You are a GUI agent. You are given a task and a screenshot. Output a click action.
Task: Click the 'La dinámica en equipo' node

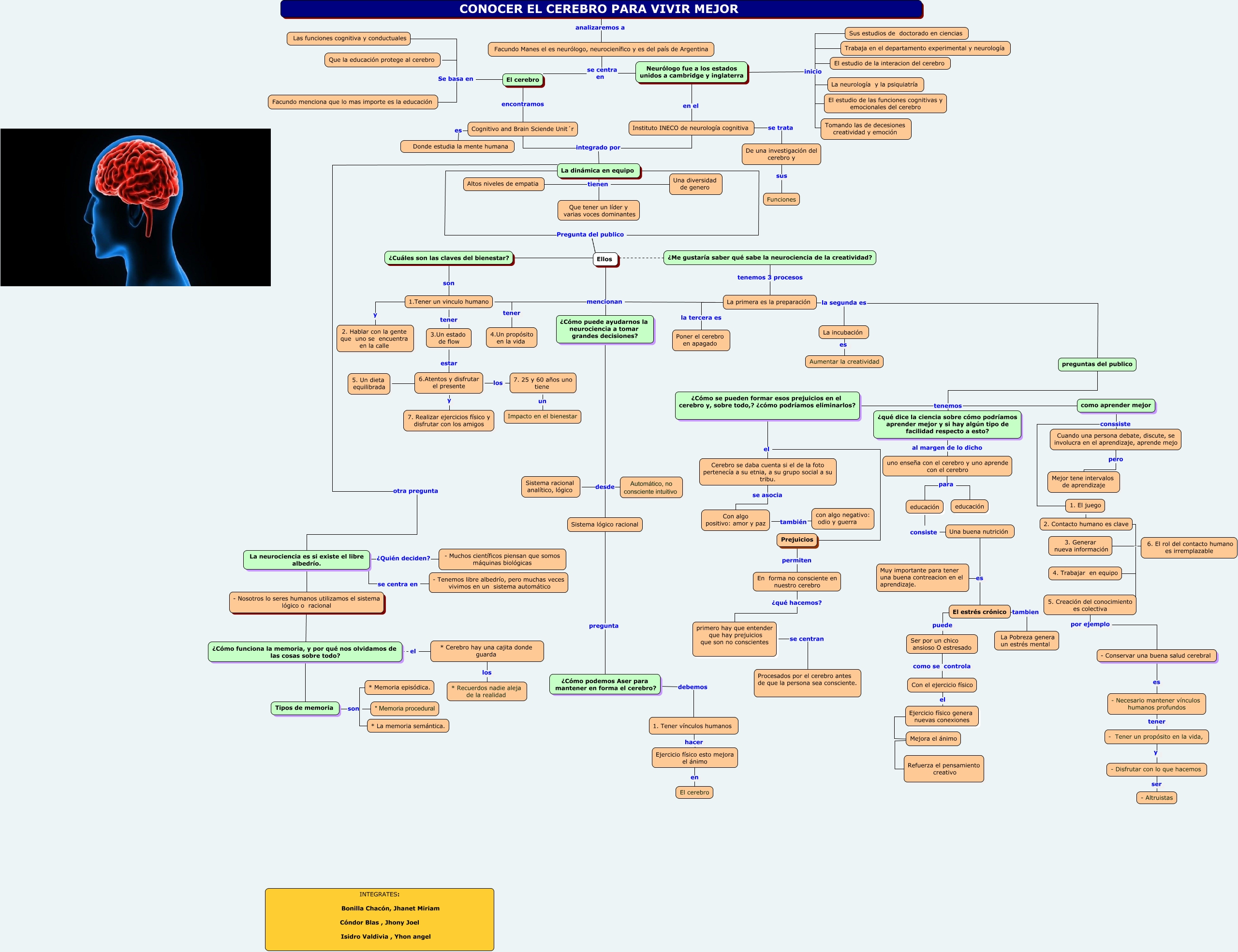597,171
